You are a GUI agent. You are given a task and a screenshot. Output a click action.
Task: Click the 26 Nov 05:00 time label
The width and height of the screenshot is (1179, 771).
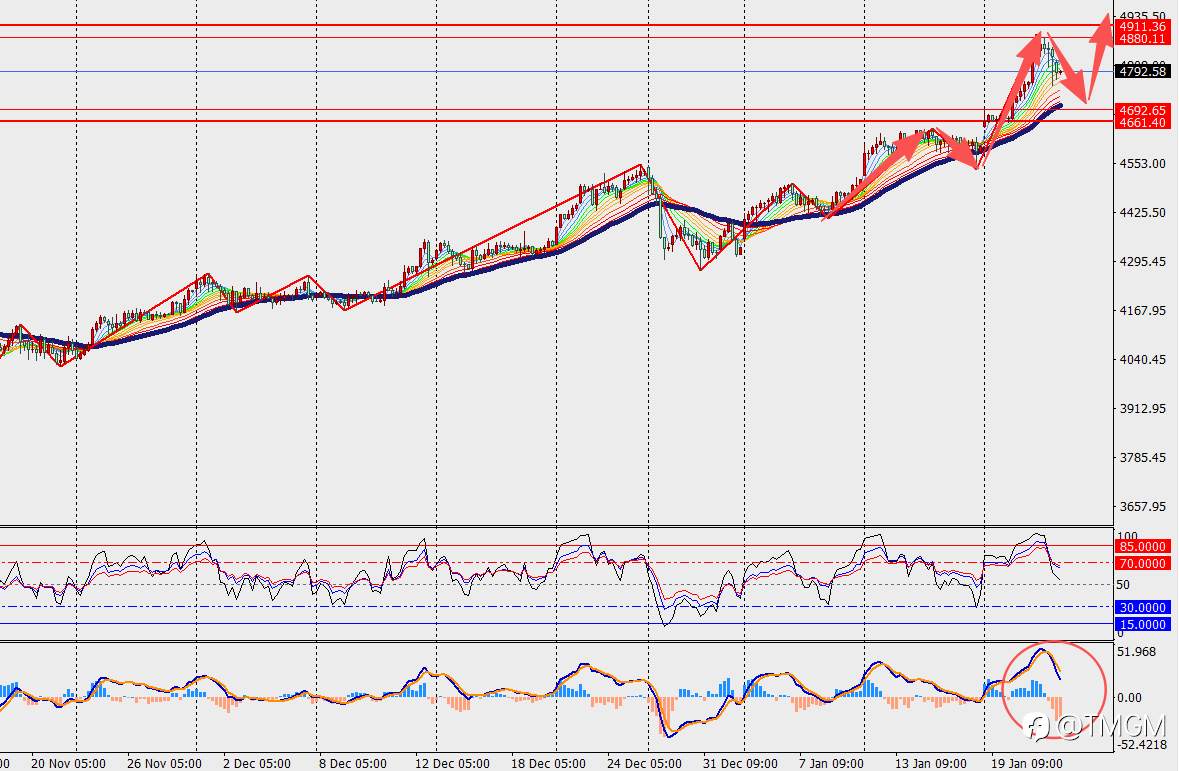point(165,763)
